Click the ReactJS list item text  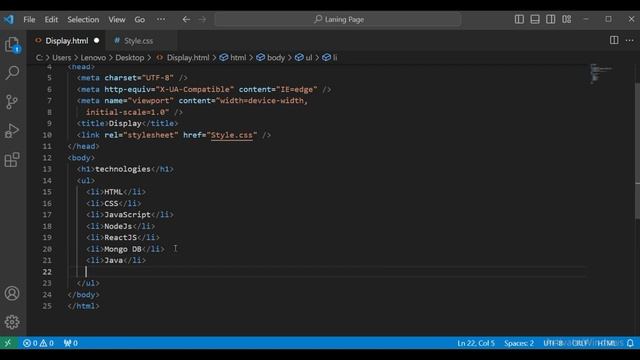(120, 237)
